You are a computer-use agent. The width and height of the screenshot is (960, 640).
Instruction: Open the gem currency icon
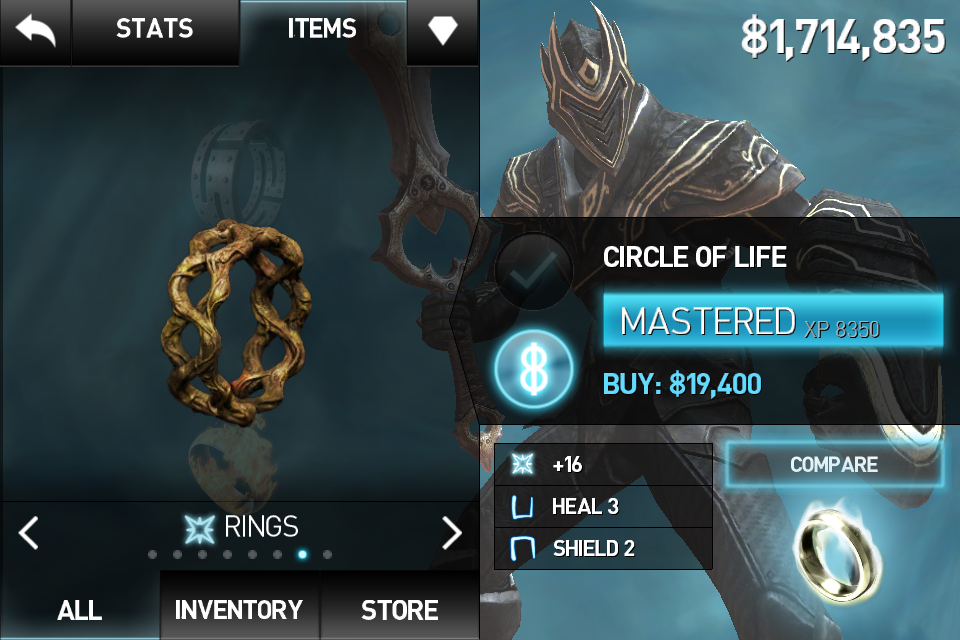442,29
